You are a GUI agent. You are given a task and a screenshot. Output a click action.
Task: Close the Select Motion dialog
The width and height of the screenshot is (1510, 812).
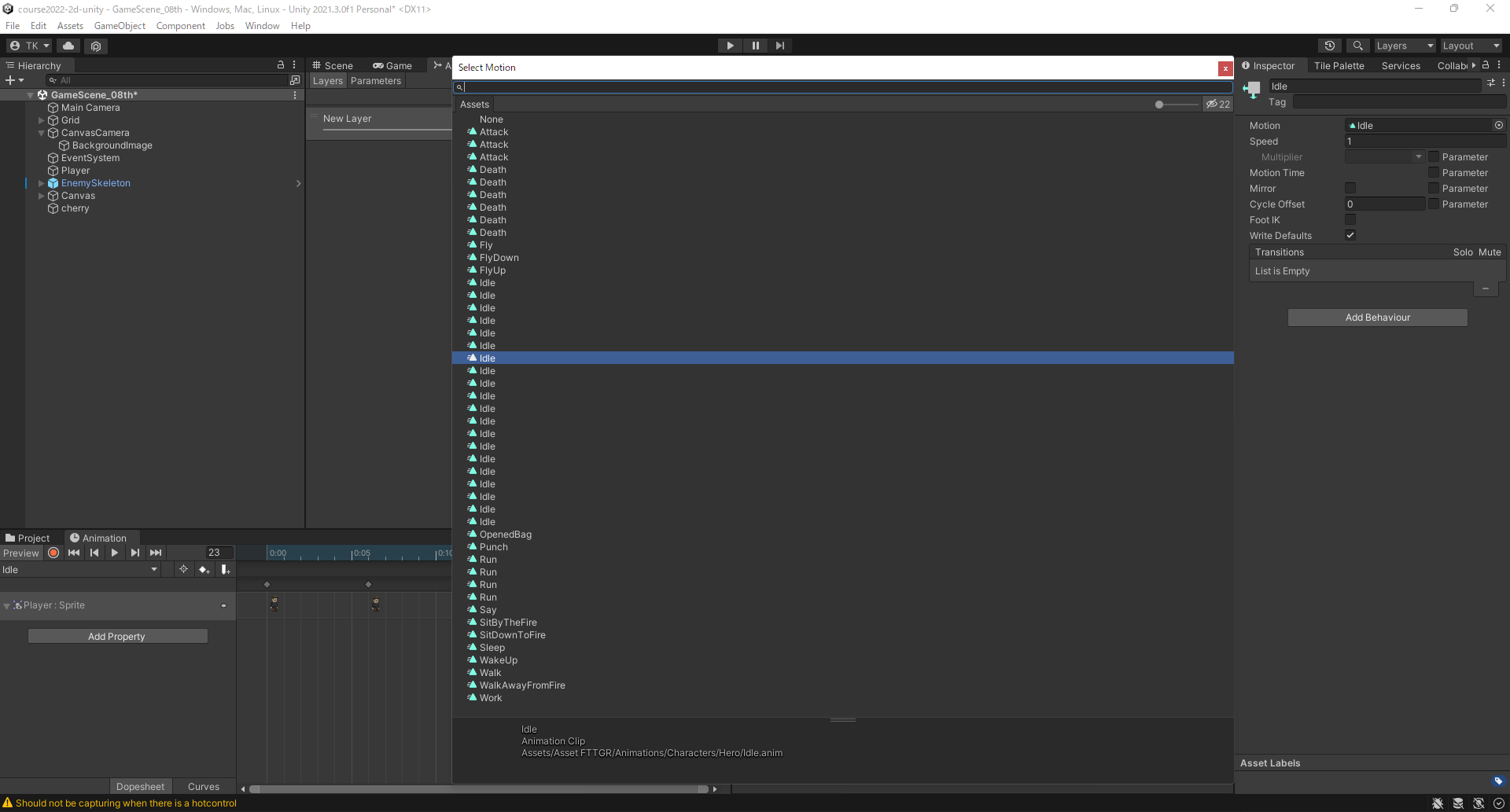tap(1225, 68)
